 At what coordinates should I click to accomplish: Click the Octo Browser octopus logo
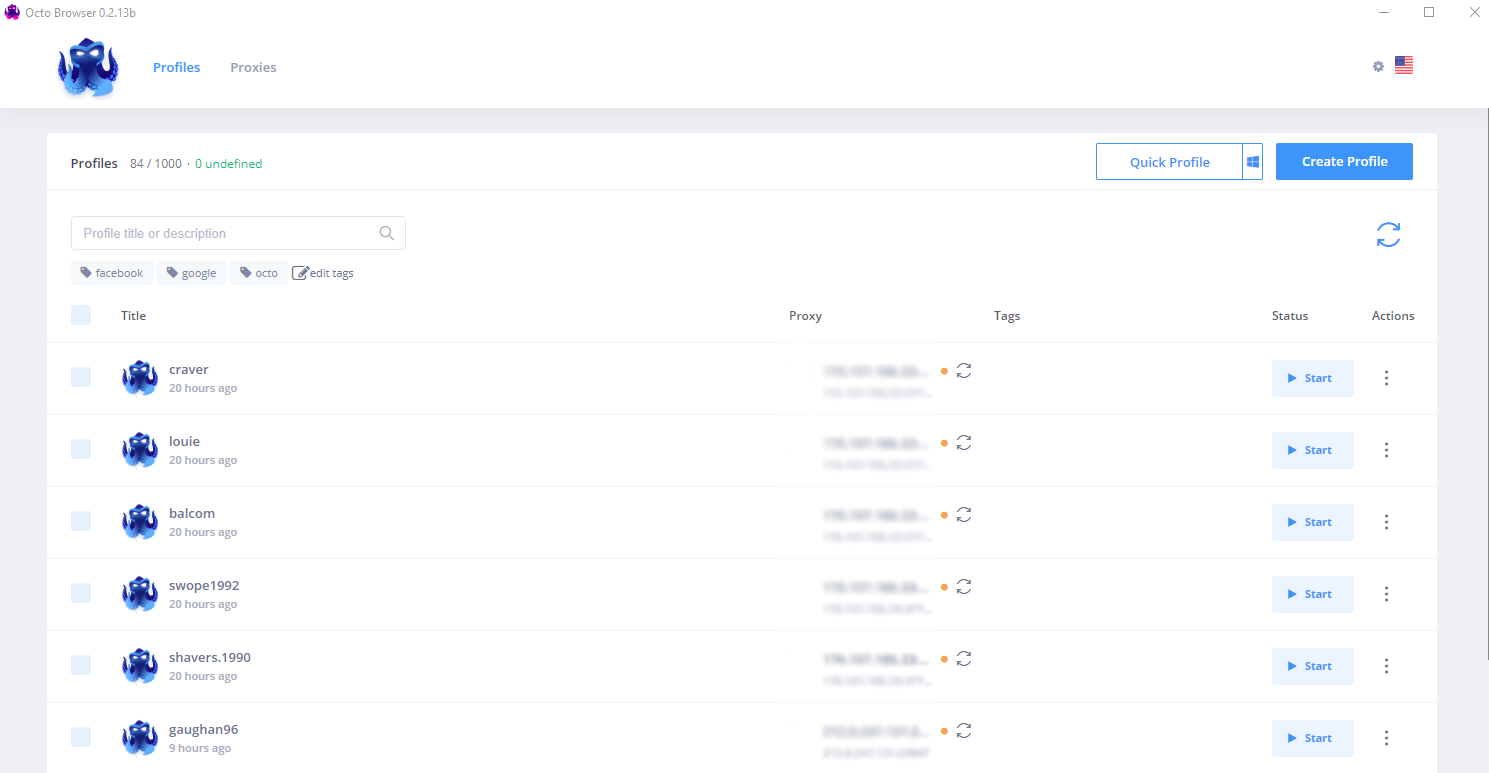pyautogui.click(x=88, y=68)
